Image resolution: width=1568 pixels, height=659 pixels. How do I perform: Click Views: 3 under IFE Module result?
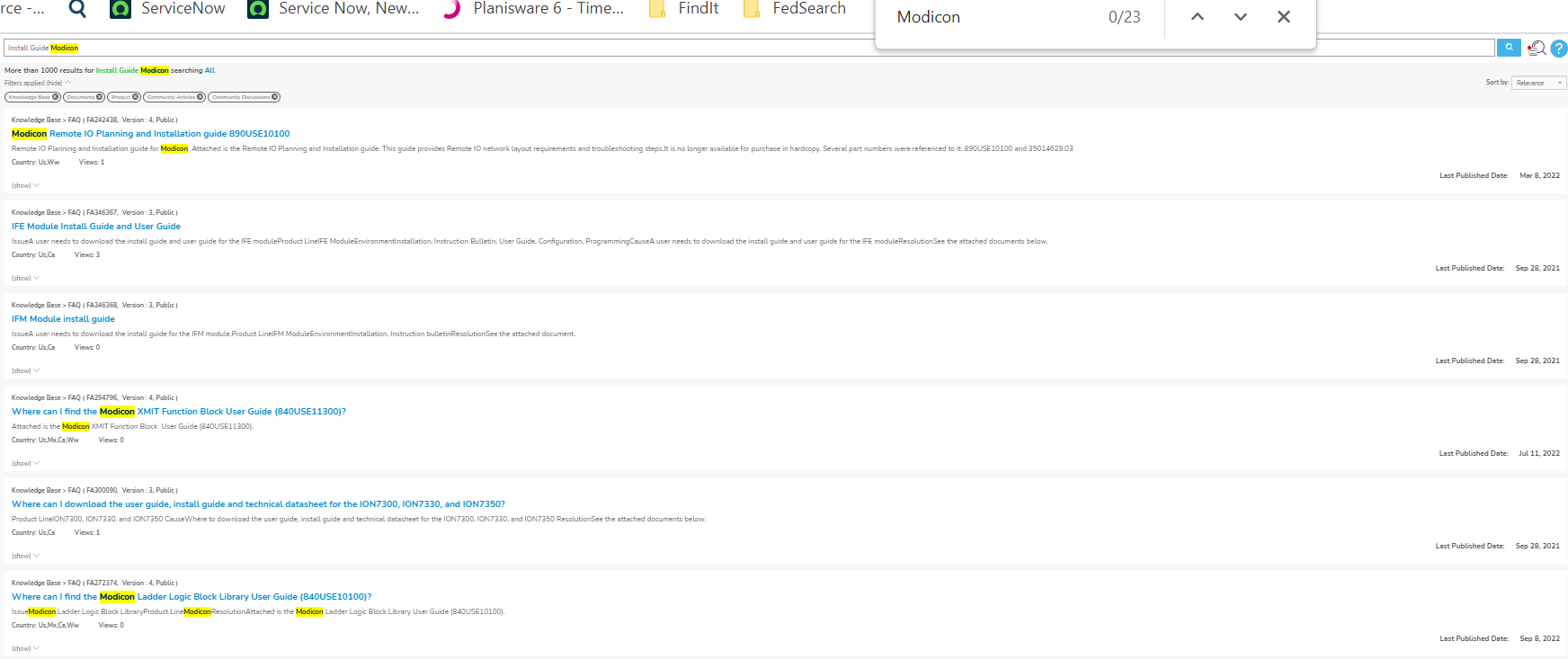point(87,254)
